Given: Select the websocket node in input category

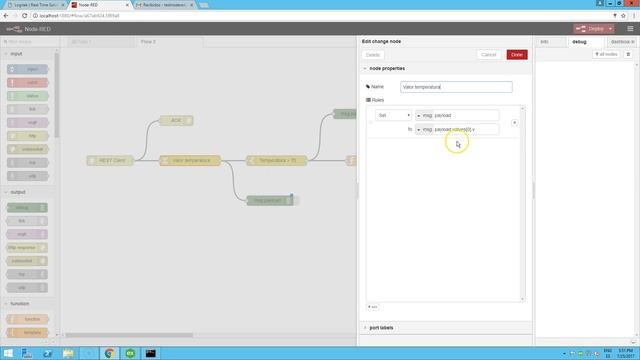Looking at the screenshot, I should coord(28,149).
